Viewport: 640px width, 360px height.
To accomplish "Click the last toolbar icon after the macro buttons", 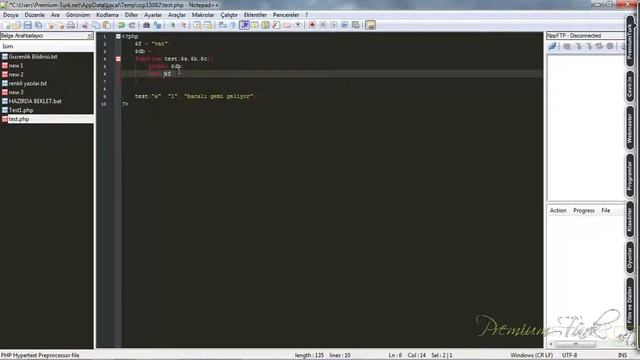I will tap(370, 25).
